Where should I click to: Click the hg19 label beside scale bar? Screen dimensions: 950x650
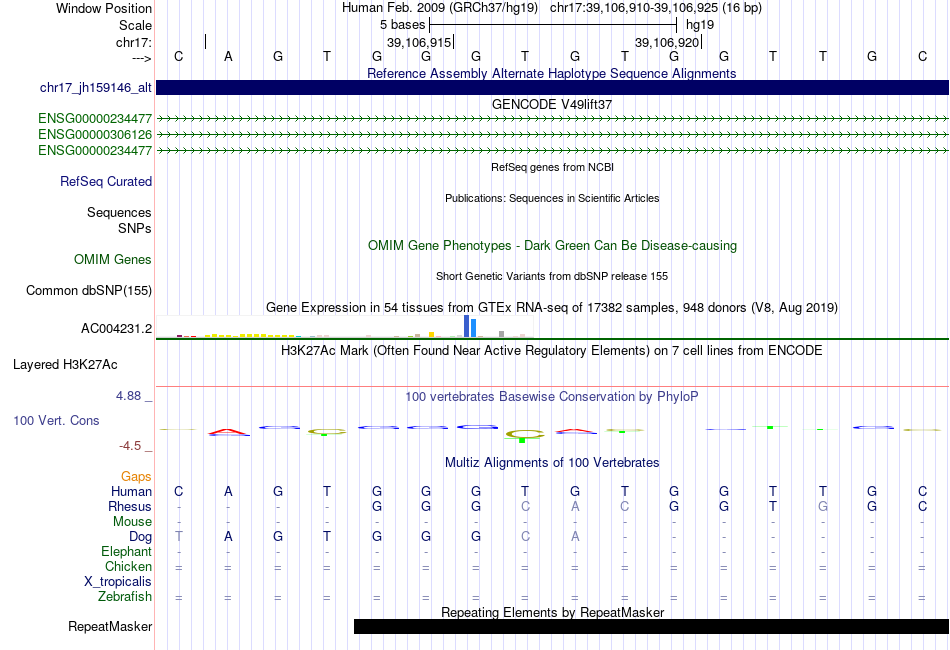(x=700, y=25)
